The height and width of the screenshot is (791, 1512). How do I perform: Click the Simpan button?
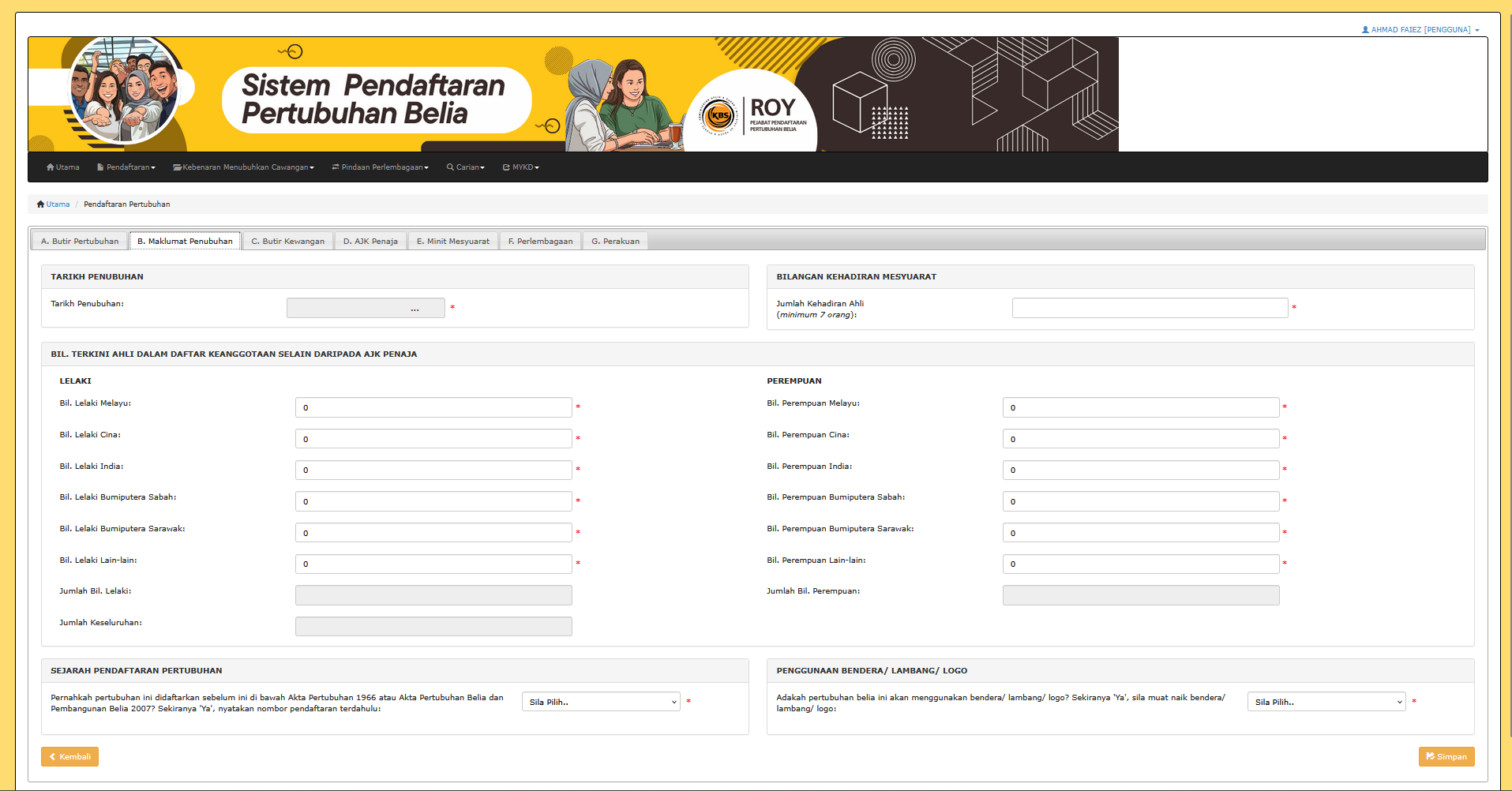coord(1446,757)
